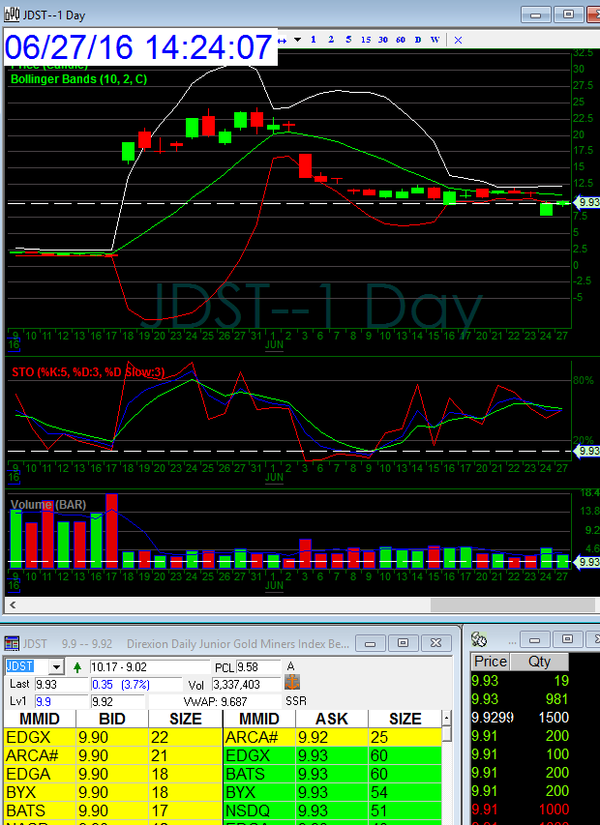Viewport: 600px width, 825px height.
Task: Select the 5-minute chart interval
Action: click(347, 40)
